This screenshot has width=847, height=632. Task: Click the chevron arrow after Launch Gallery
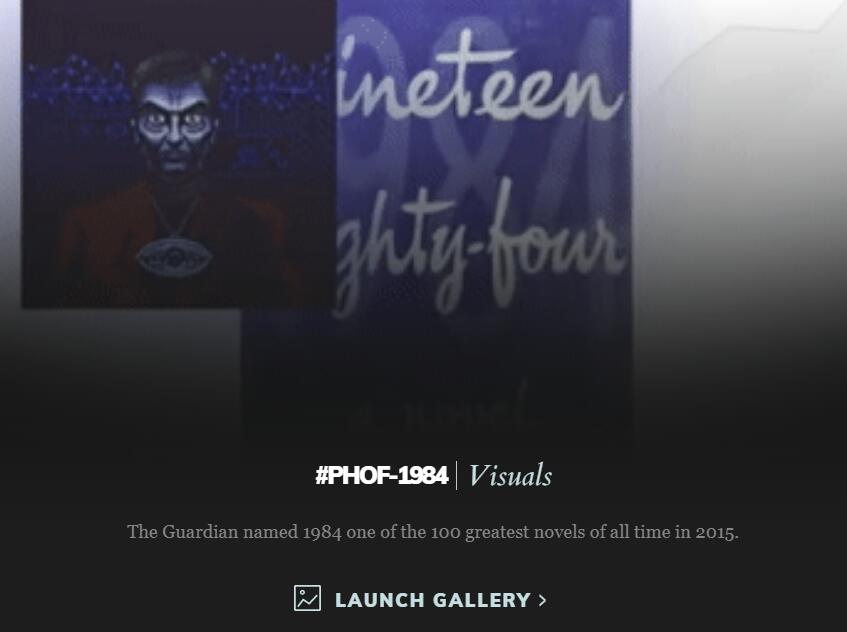click(x=542, y=600)
